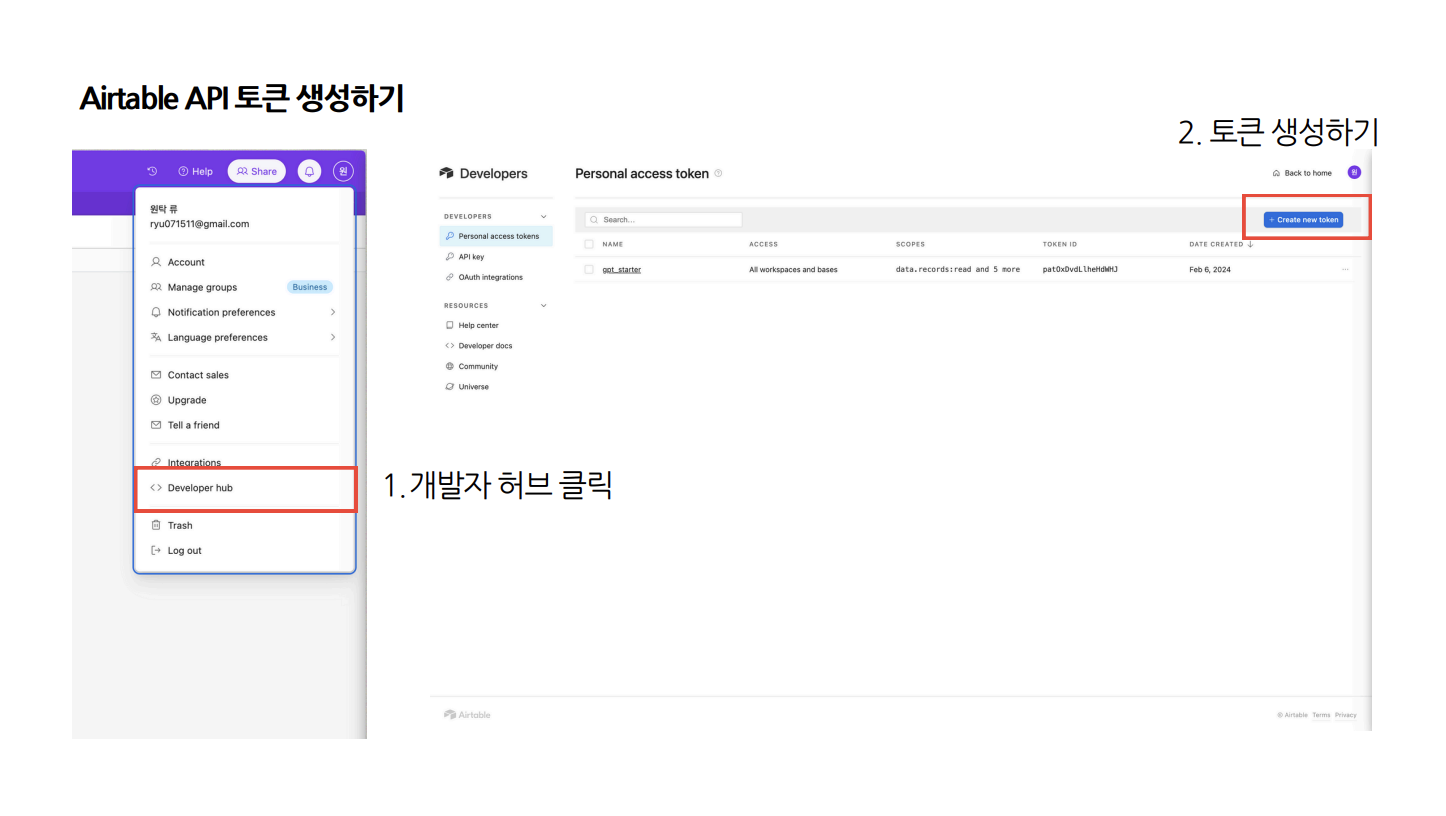Click the Airtable logo in footer
This screenshot has height=816, width=1446.
pos(467,714)
